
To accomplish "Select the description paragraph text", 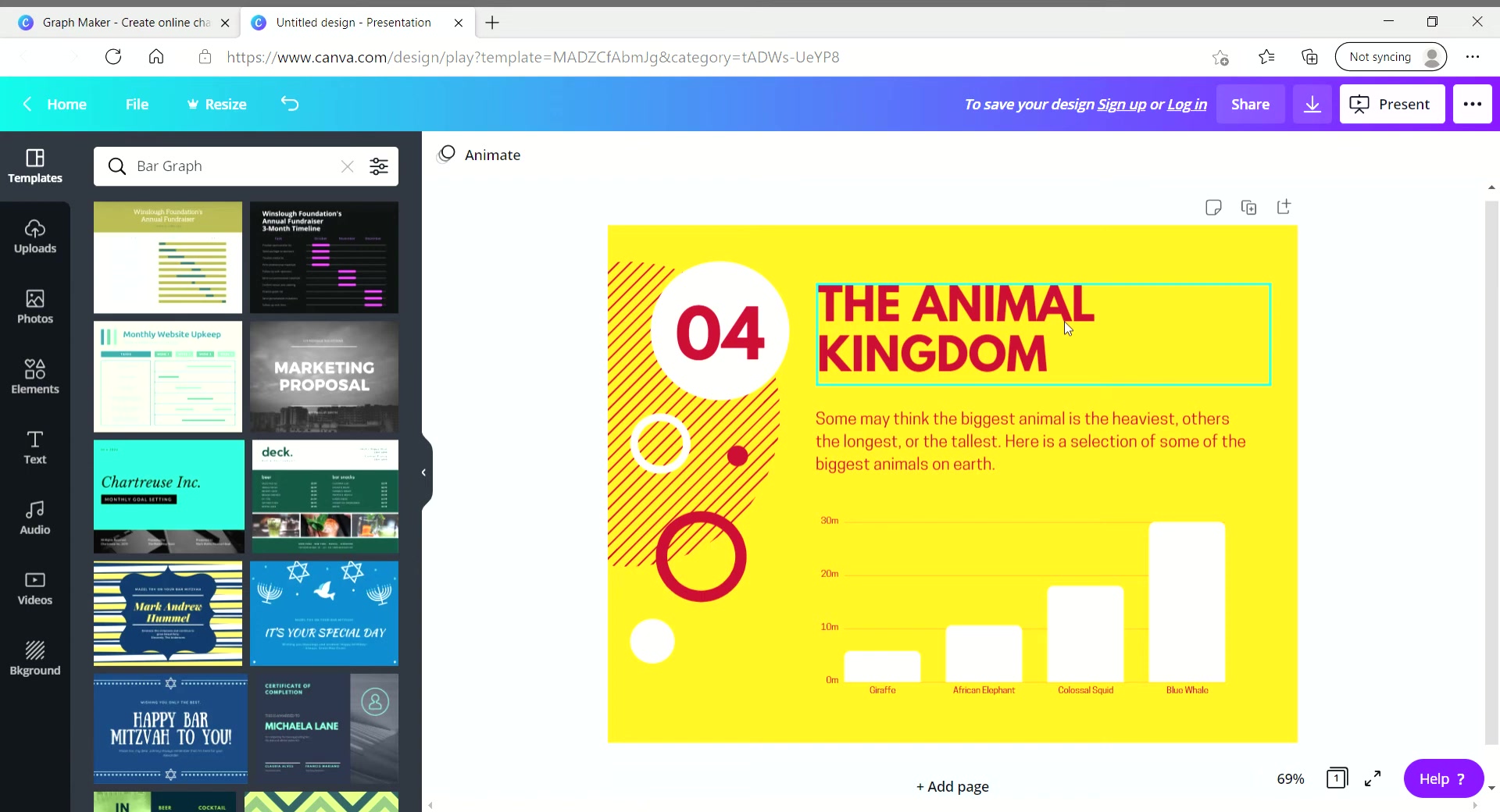I will point(1030,441).
